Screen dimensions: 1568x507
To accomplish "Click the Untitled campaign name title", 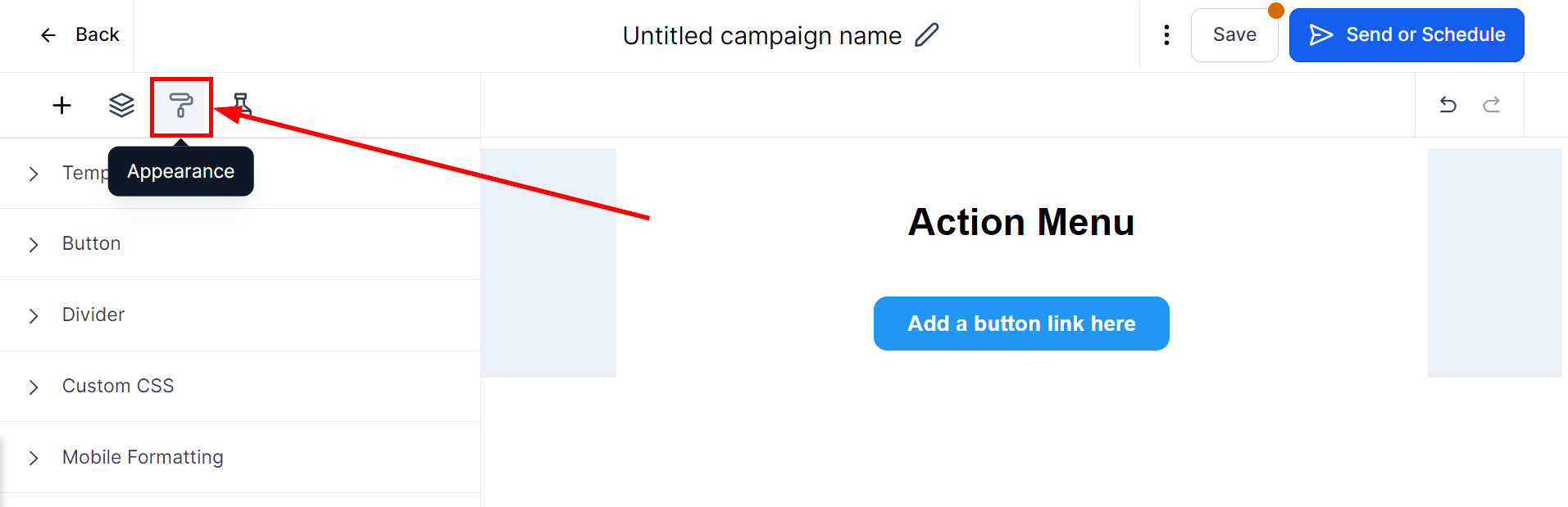I will click(x=761, y=35).
